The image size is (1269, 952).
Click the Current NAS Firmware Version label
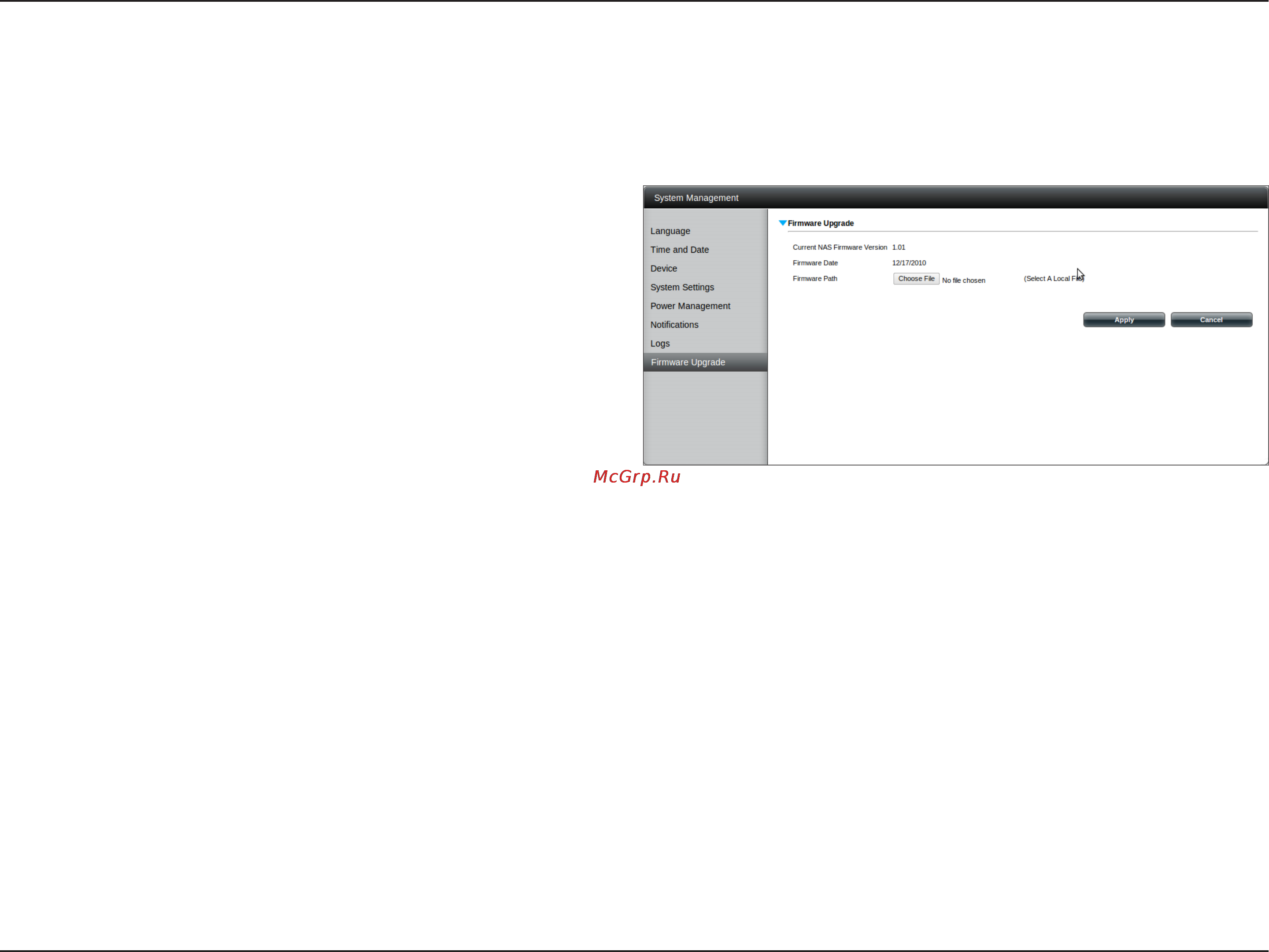coord(839,247)
